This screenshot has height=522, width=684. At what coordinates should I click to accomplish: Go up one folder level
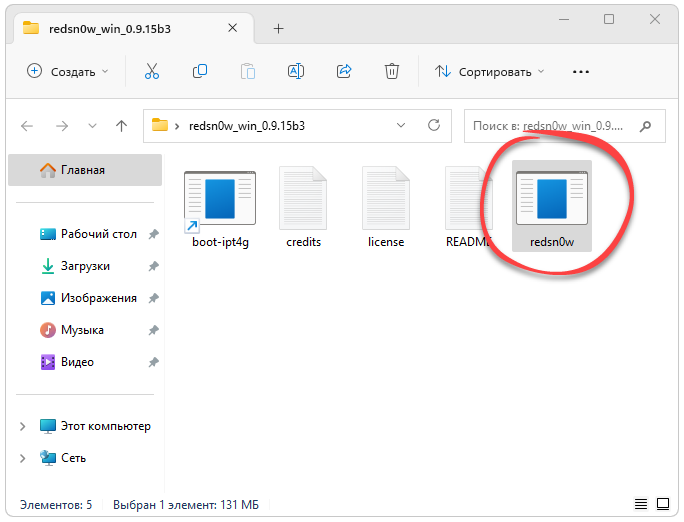tap(122, 126)
